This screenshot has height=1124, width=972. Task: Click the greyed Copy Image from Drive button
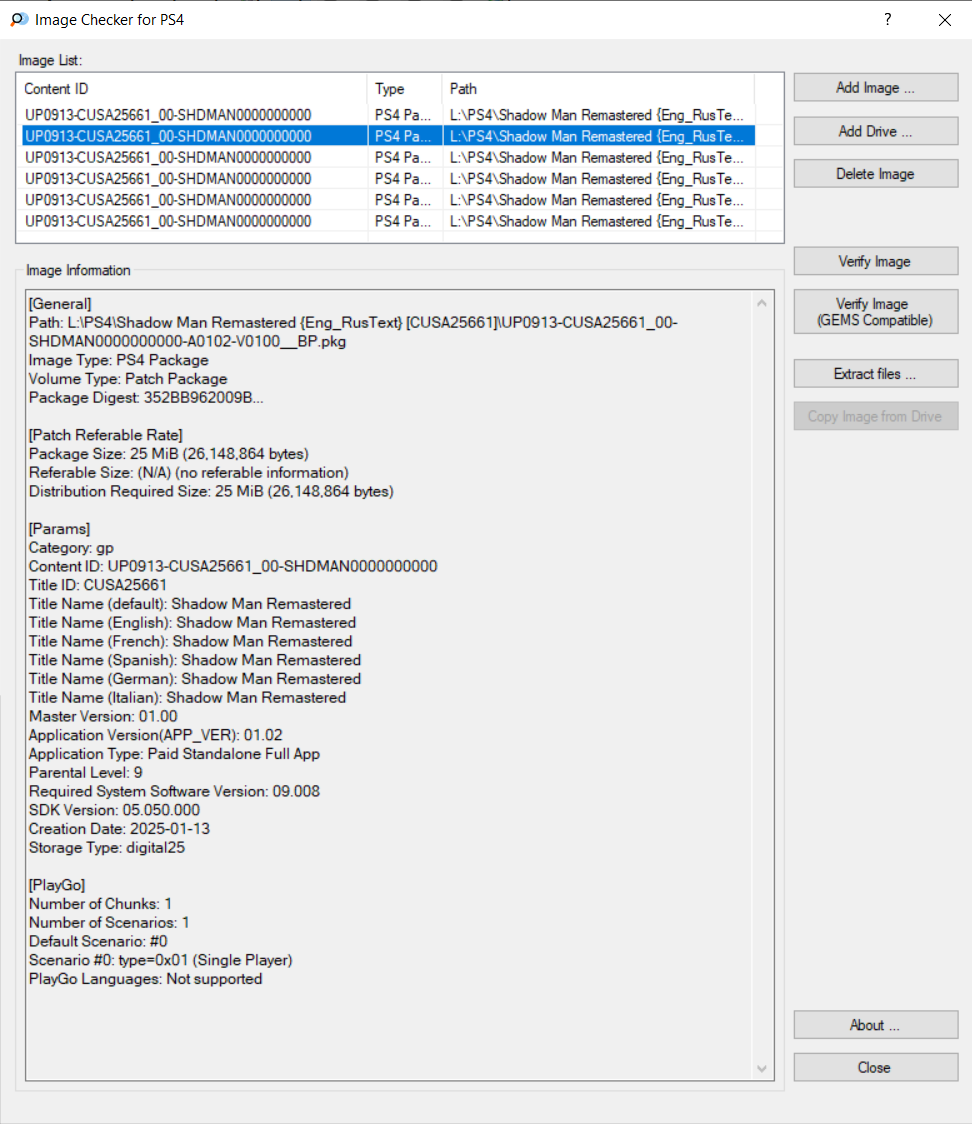click(875, 416)
